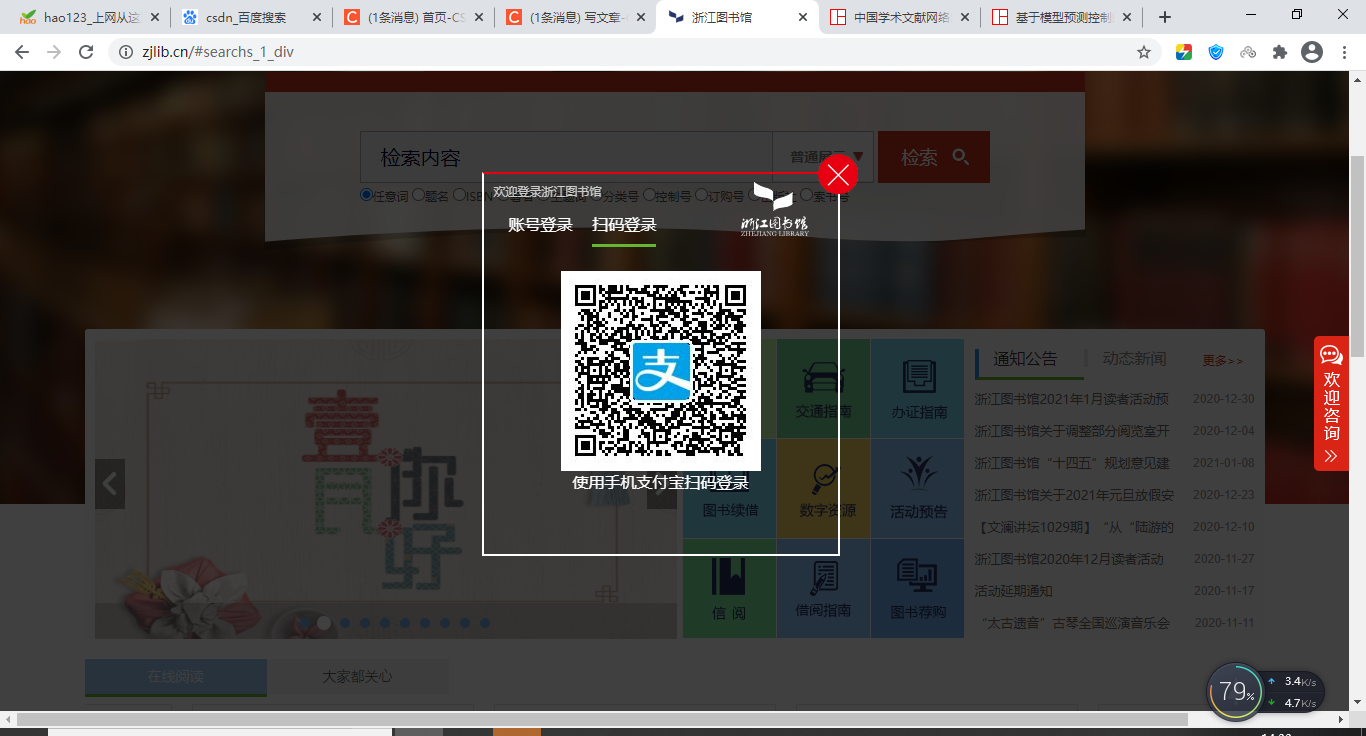1366x736 pixels.
Task: Open notice 浙江图书馆关于调整部分阅览室开
Action: point(1071,431)
